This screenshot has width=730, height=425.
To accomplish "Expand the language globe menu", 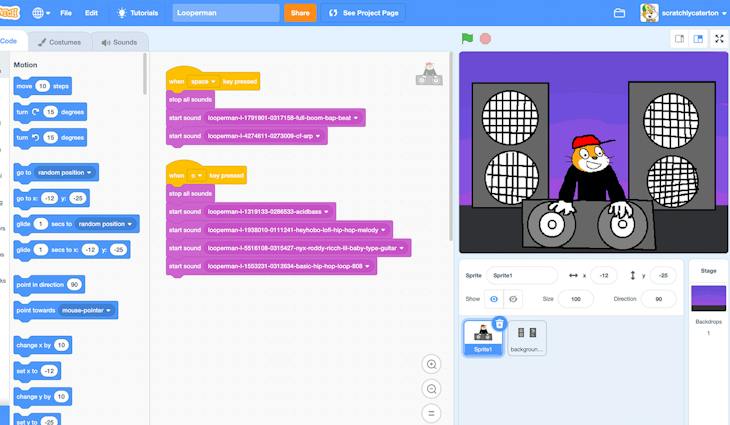I will pyautogui.click(x=41, y=13).
